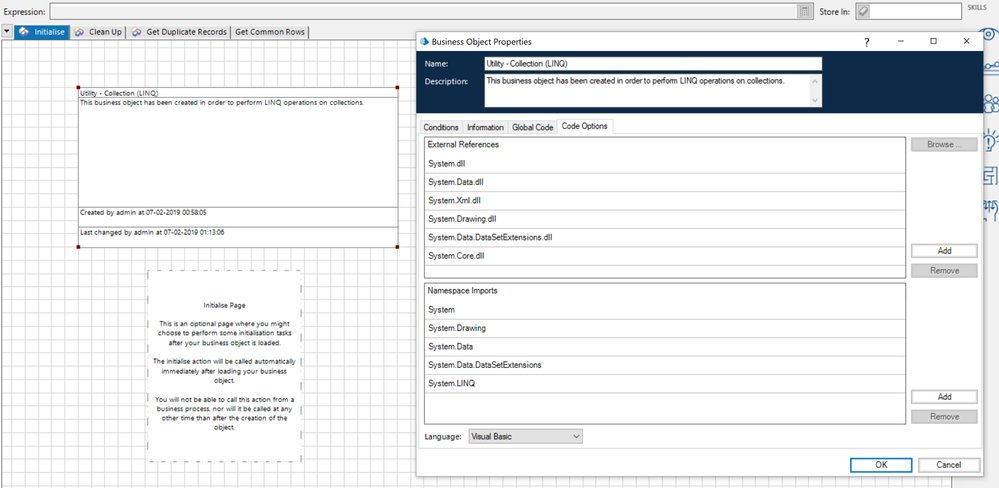Open the Language dropdown showing Visual Basic
Viewport: 999px width, 488px height.
[x=525, y=437]
